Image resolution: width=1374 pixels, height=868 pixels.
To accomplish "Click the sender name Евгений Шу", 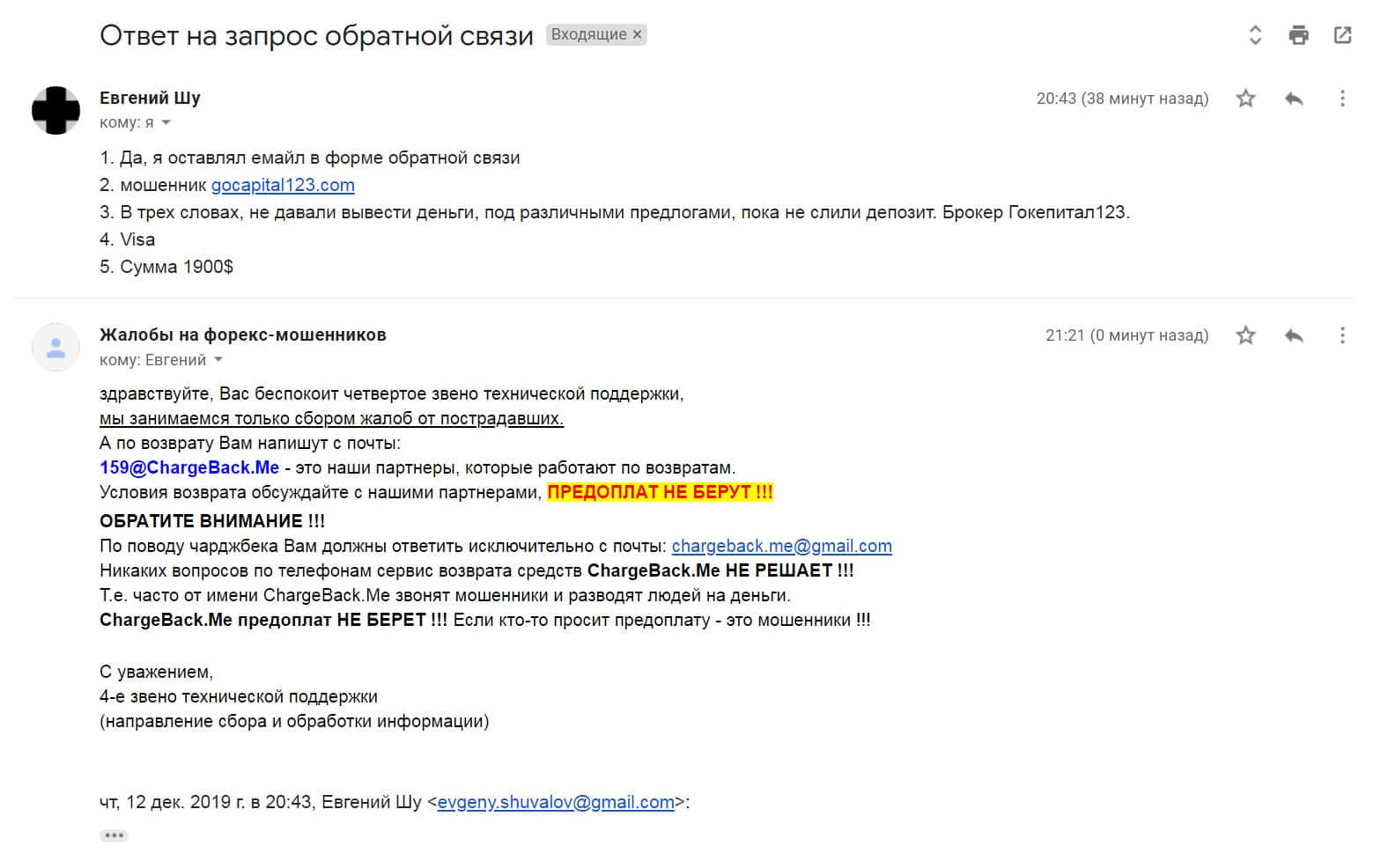I will (x=150, y=98).
